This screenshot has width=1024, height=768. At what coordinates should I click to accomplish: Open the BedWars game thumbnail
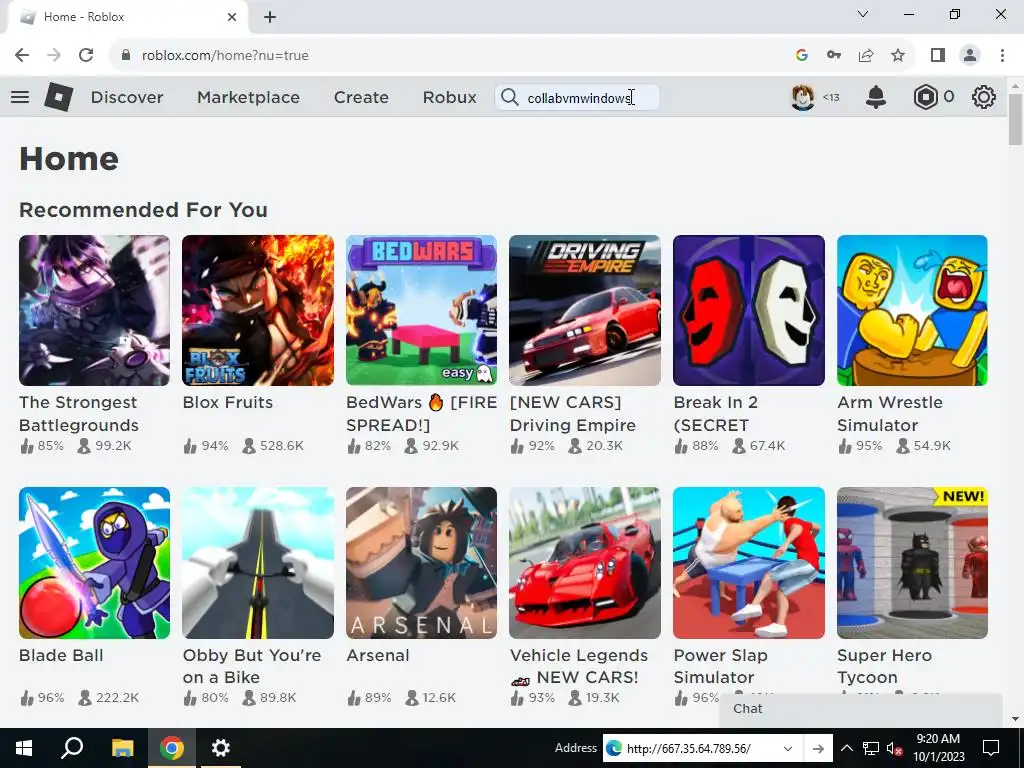[421, 310]
